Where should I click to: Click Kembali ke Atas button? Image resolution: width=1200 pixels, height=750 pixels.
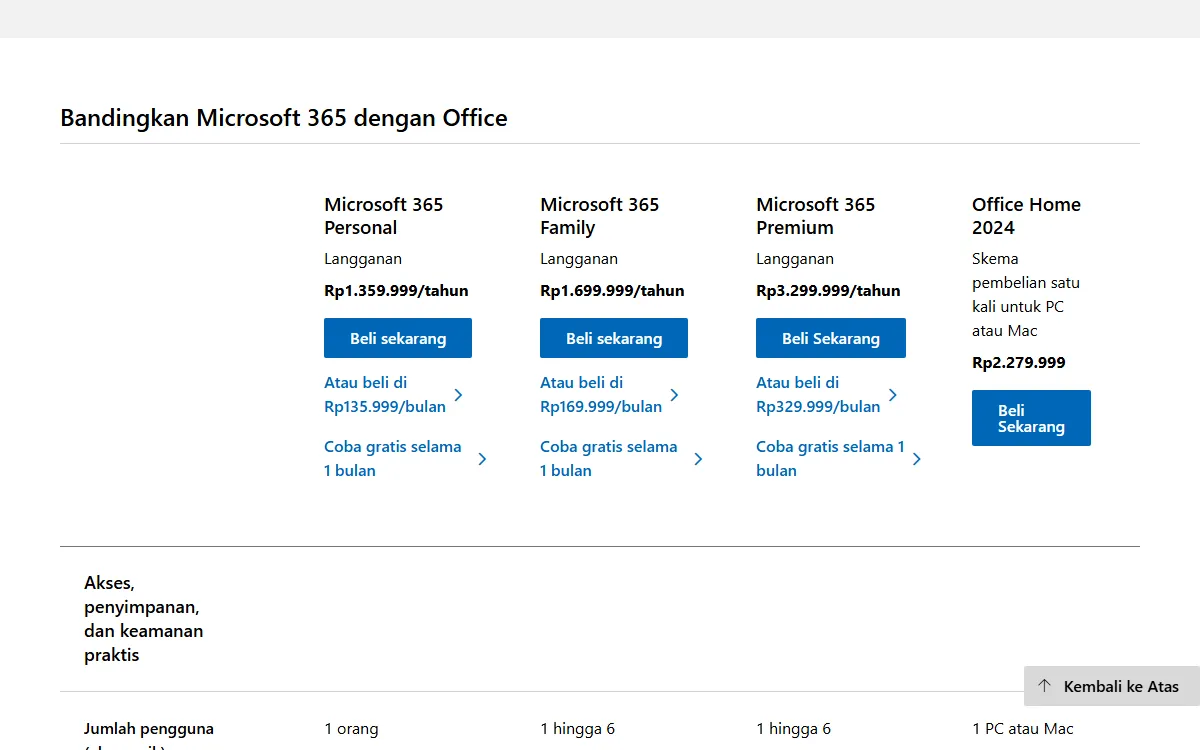coord(1112,686)
